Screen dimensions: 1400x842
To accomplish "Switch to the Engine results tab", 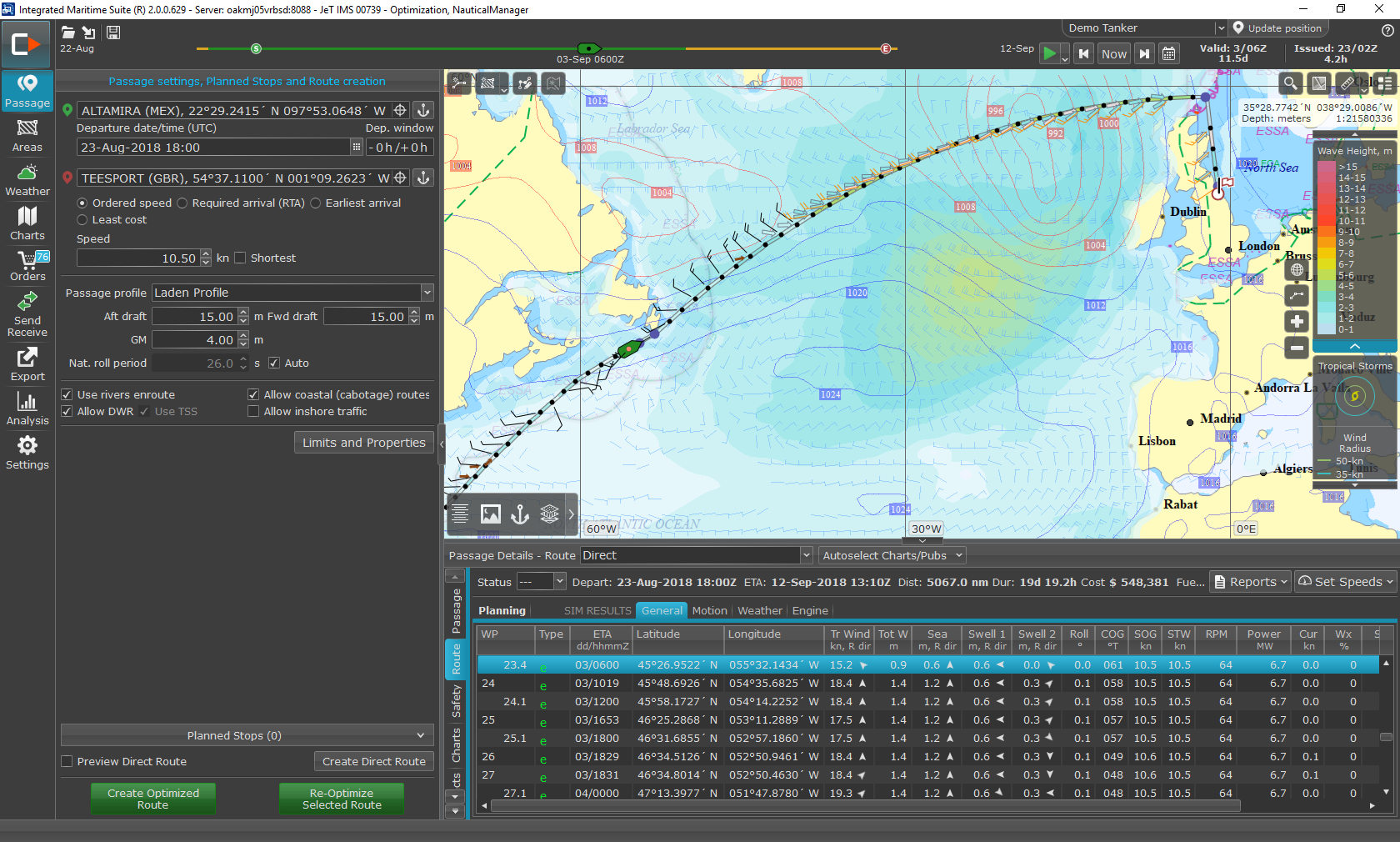I will click(x=810, y=611).
